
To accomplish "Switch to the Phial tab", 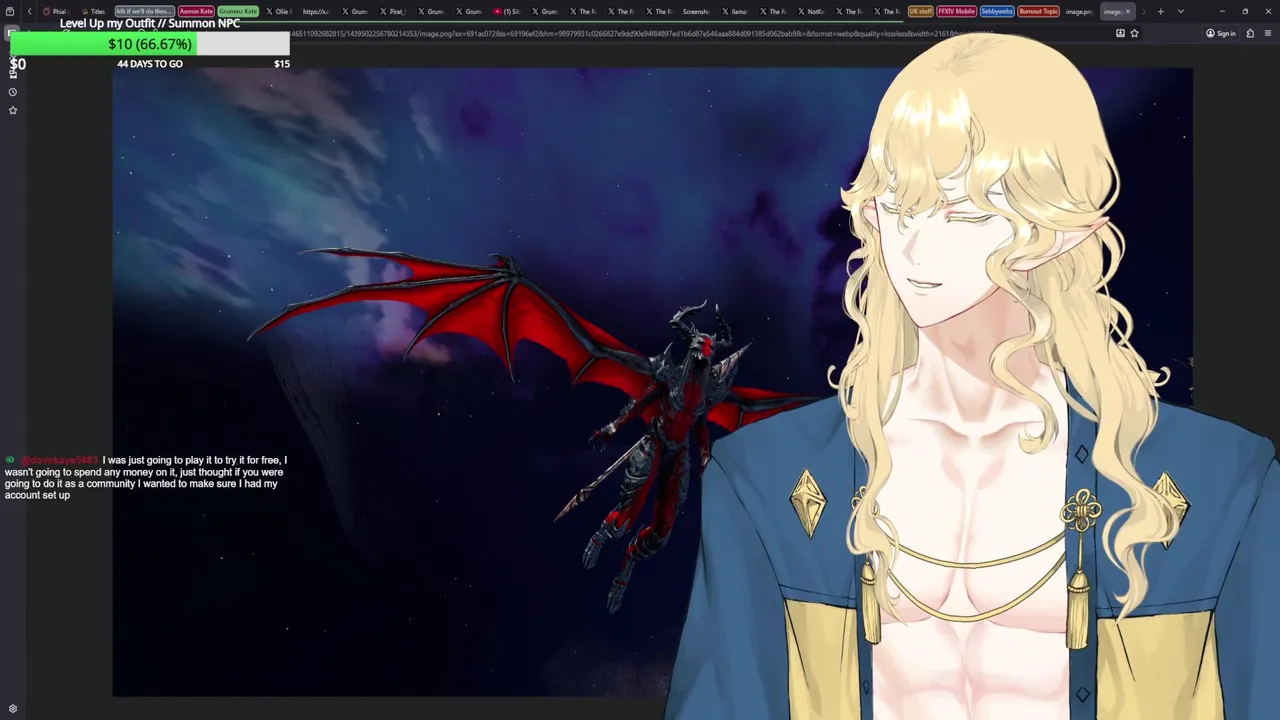I will pyautogui.click(x=56, y=11).
